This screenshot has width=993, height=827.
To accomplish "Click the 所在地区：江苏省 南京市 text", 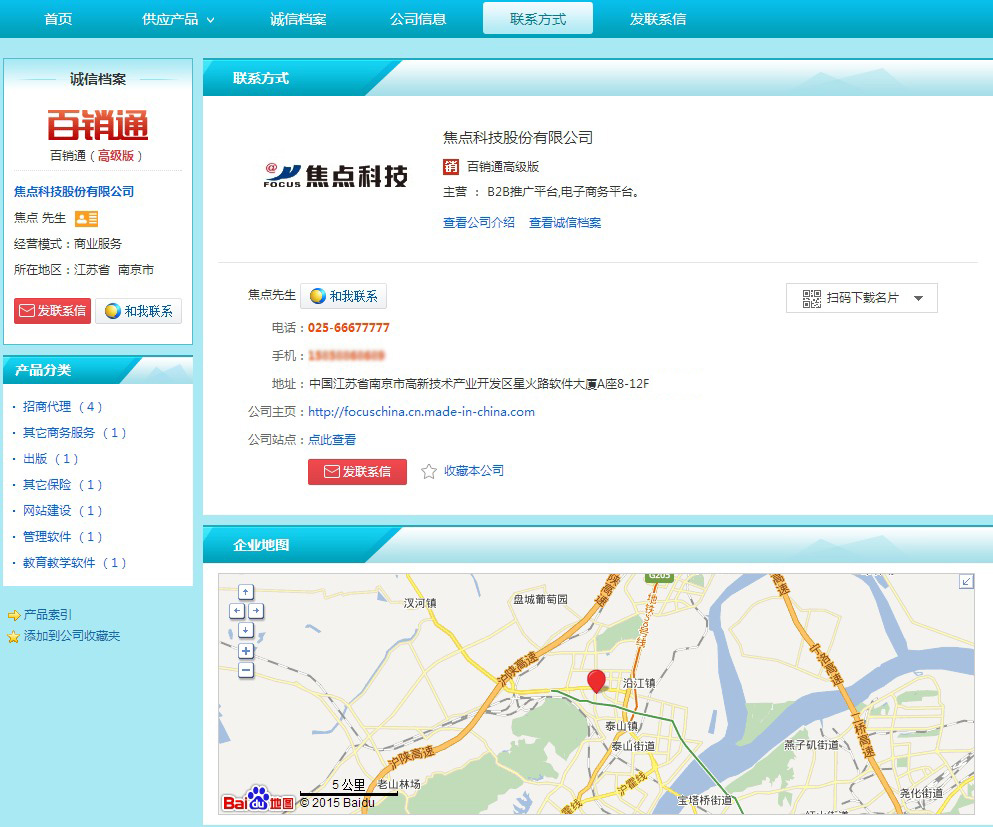I will (84, 270).
